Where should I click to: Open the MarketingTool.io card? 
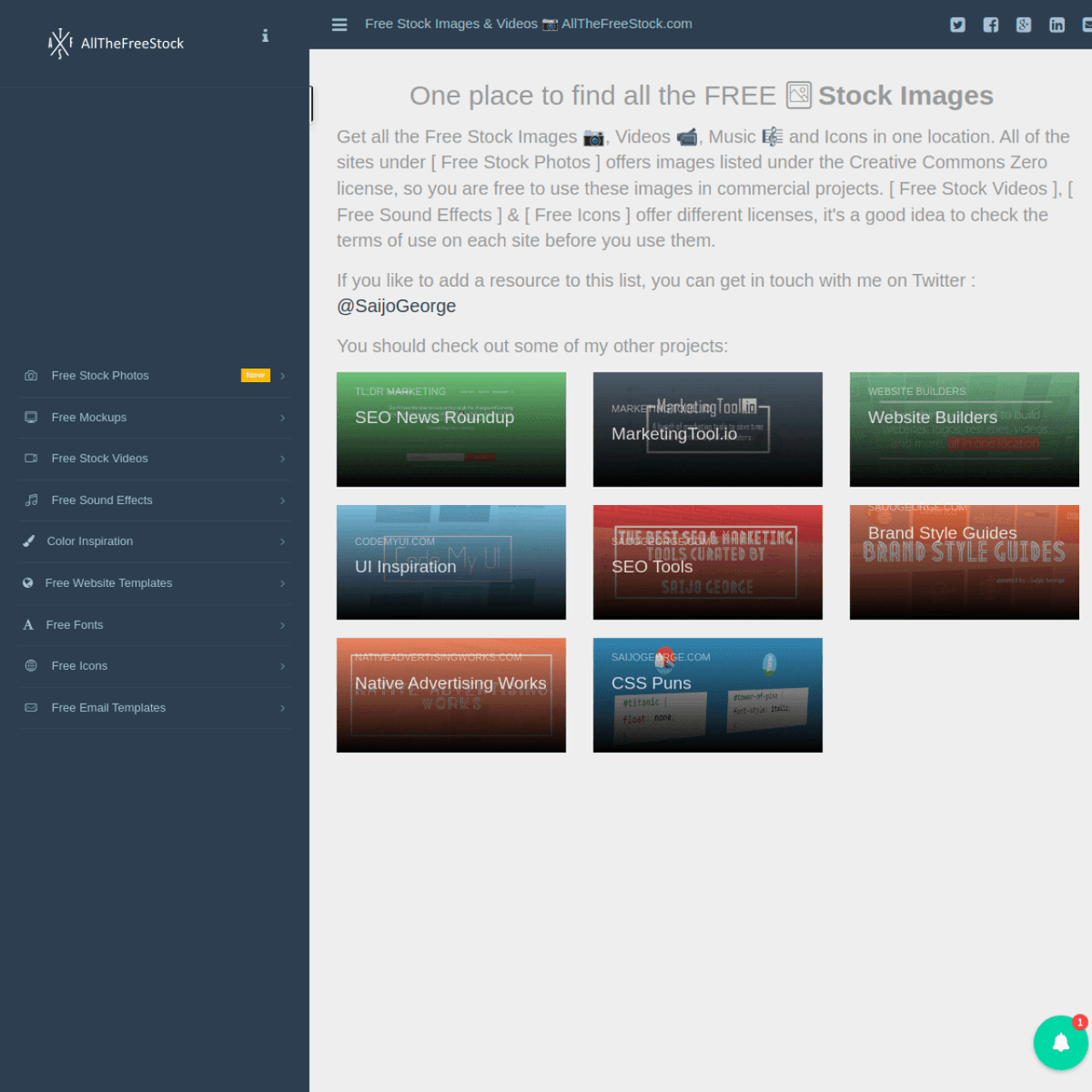tap(708, 430)
